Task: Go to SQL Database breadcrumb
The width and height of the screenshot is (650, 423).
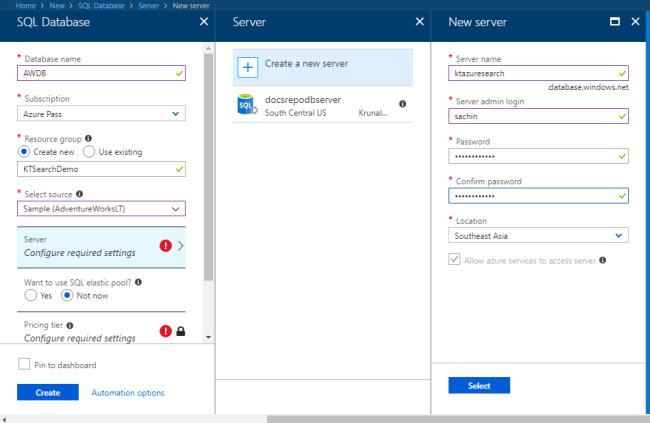Action: [x=102, y=6]
